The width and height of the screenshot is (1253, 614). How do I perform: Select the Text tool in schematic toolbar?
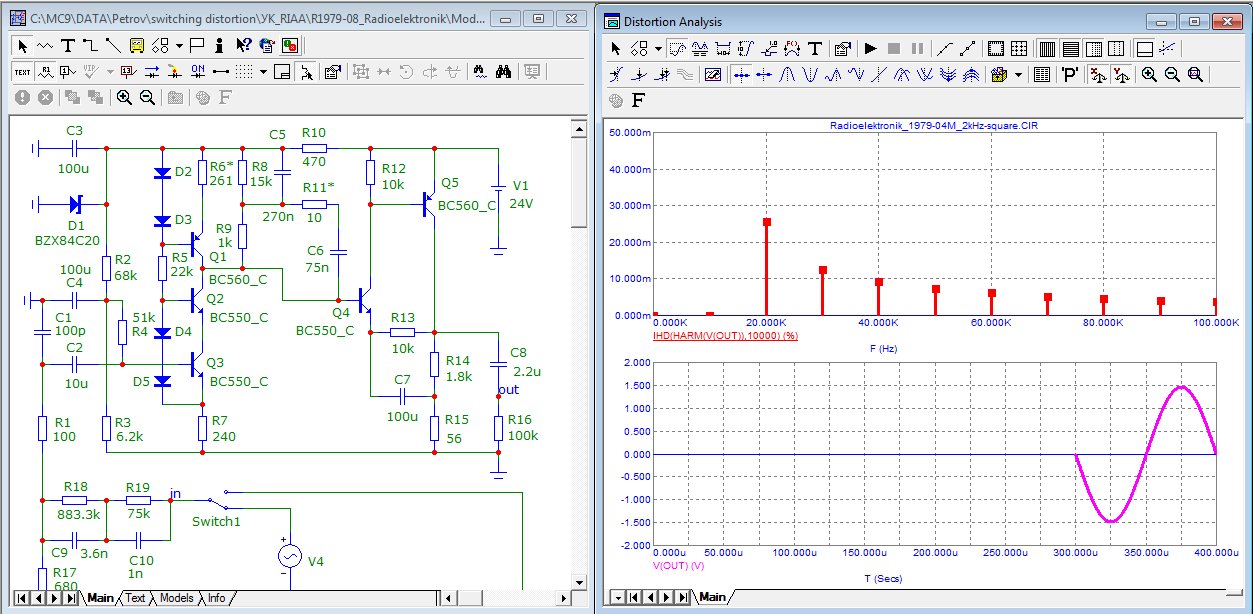point(68,45)
